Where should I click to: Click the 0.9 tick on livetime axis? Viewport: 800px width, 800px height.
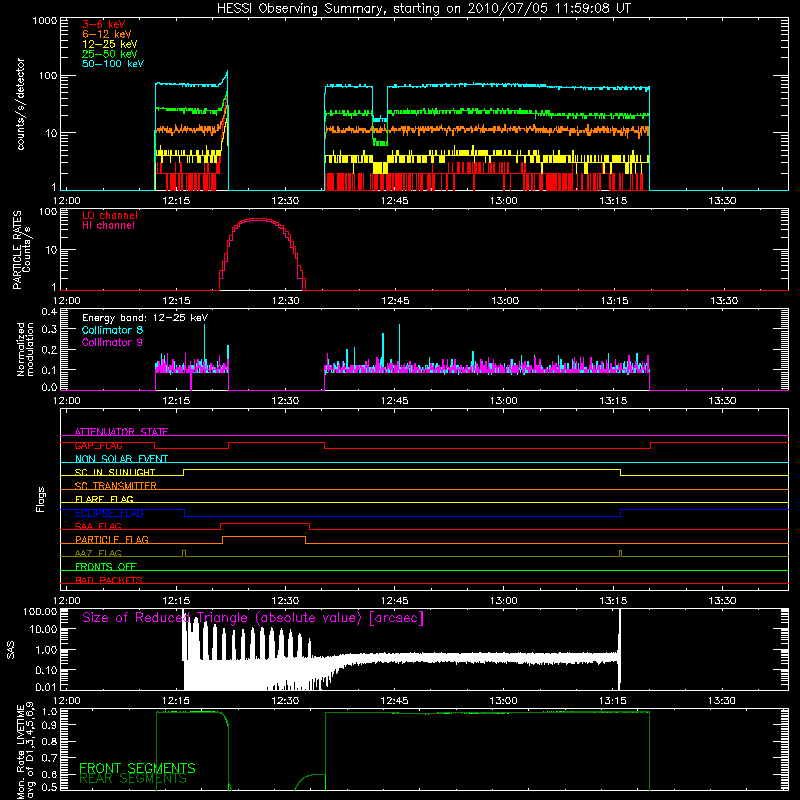click(49, 725)
